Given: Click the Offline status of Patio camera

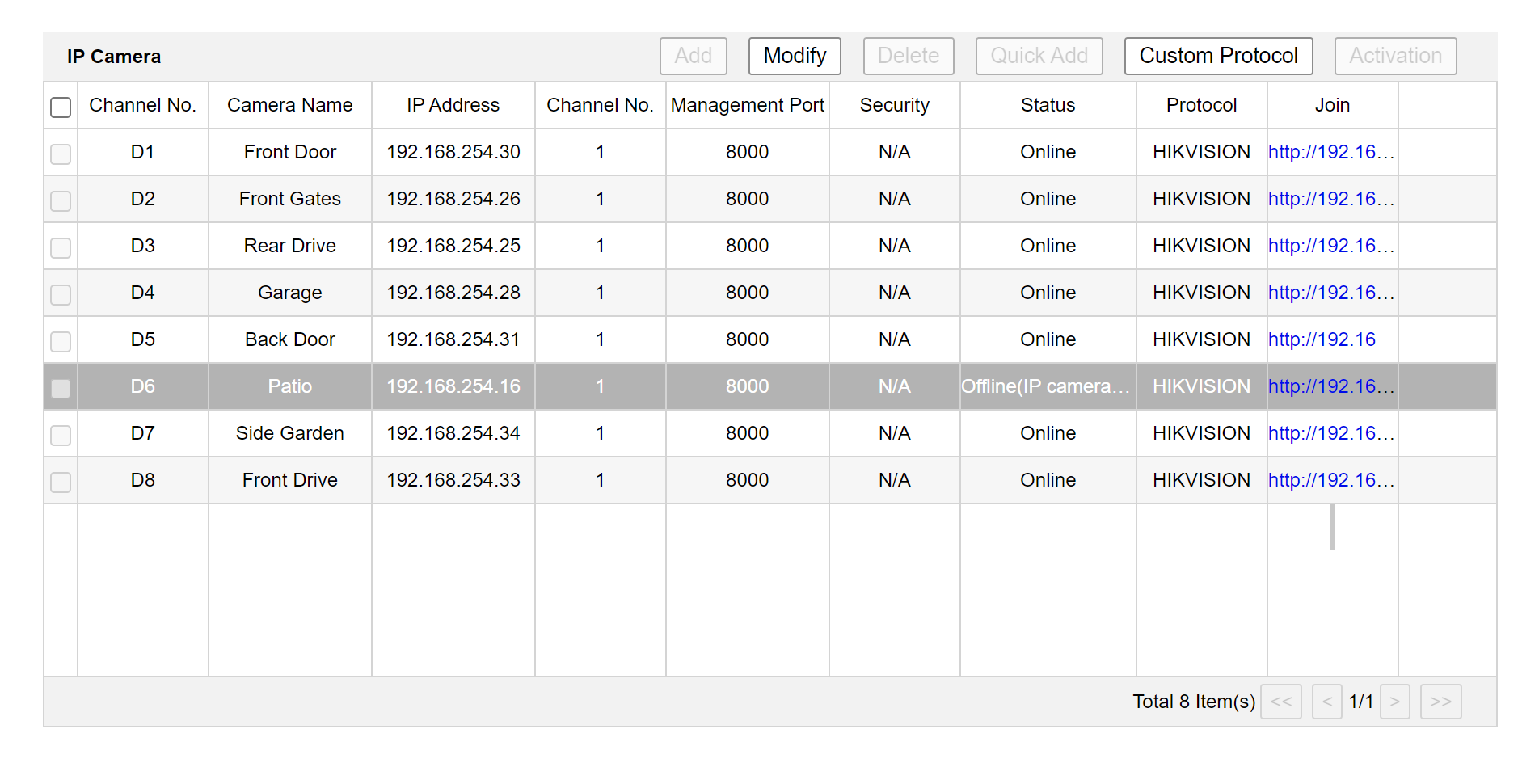Looking at the screenshot, I should pos(1045,386).
